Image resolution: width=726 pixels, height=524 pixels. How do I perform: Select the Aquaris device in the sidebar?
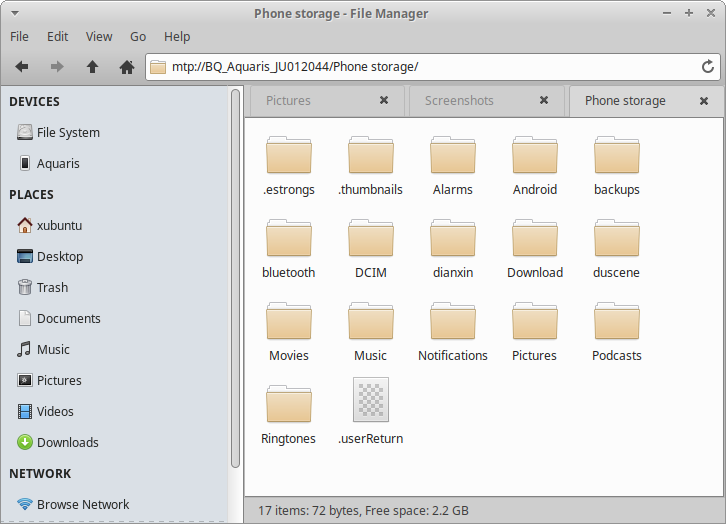click(x=58, y=163)
